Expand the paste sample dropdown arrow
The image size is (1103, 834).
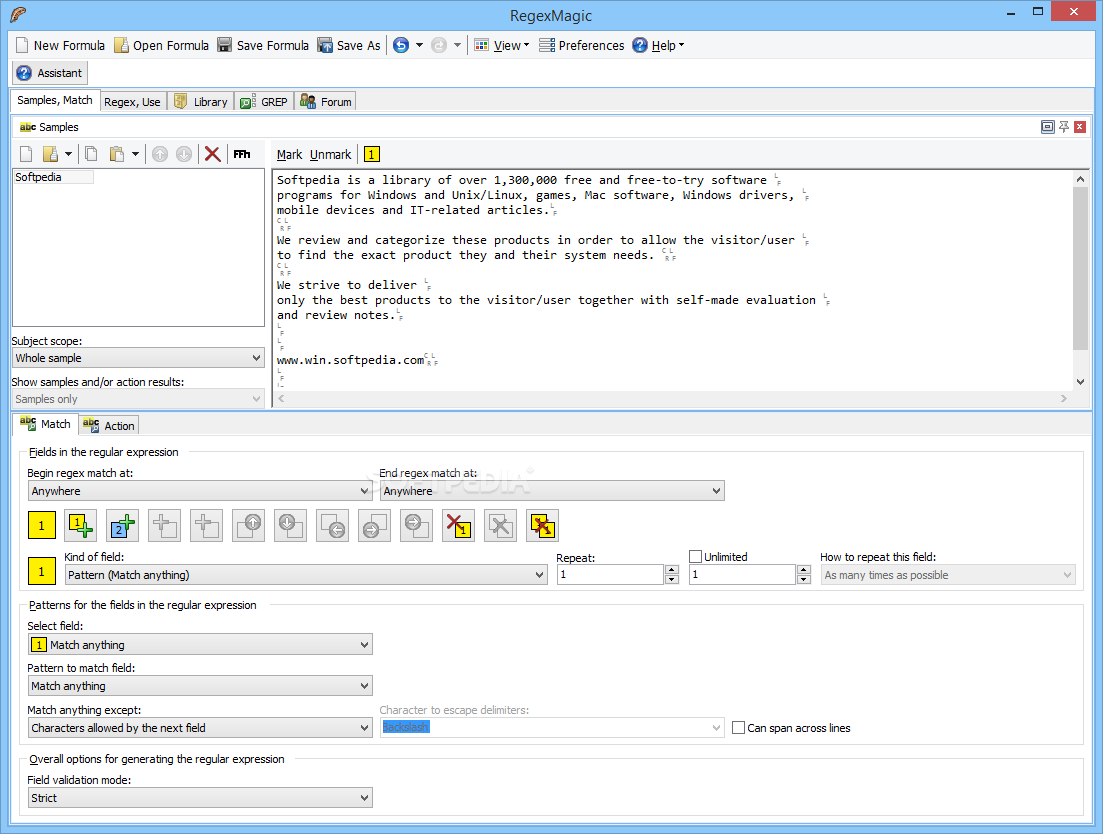click(135, 154)
